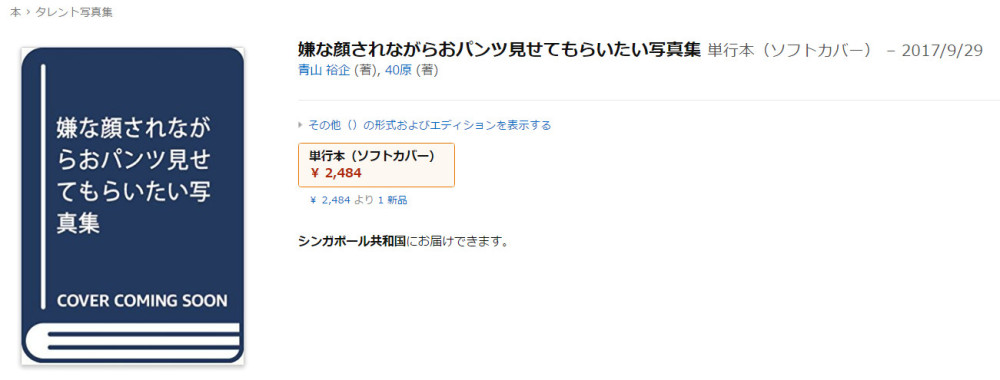Click the にお届けできます delivery message text

click(457, 242)
